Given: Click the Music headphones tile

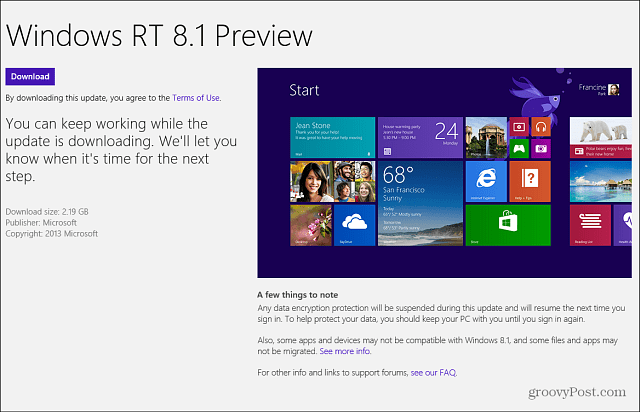Looking at the screenshot, I should click(541, 127).
